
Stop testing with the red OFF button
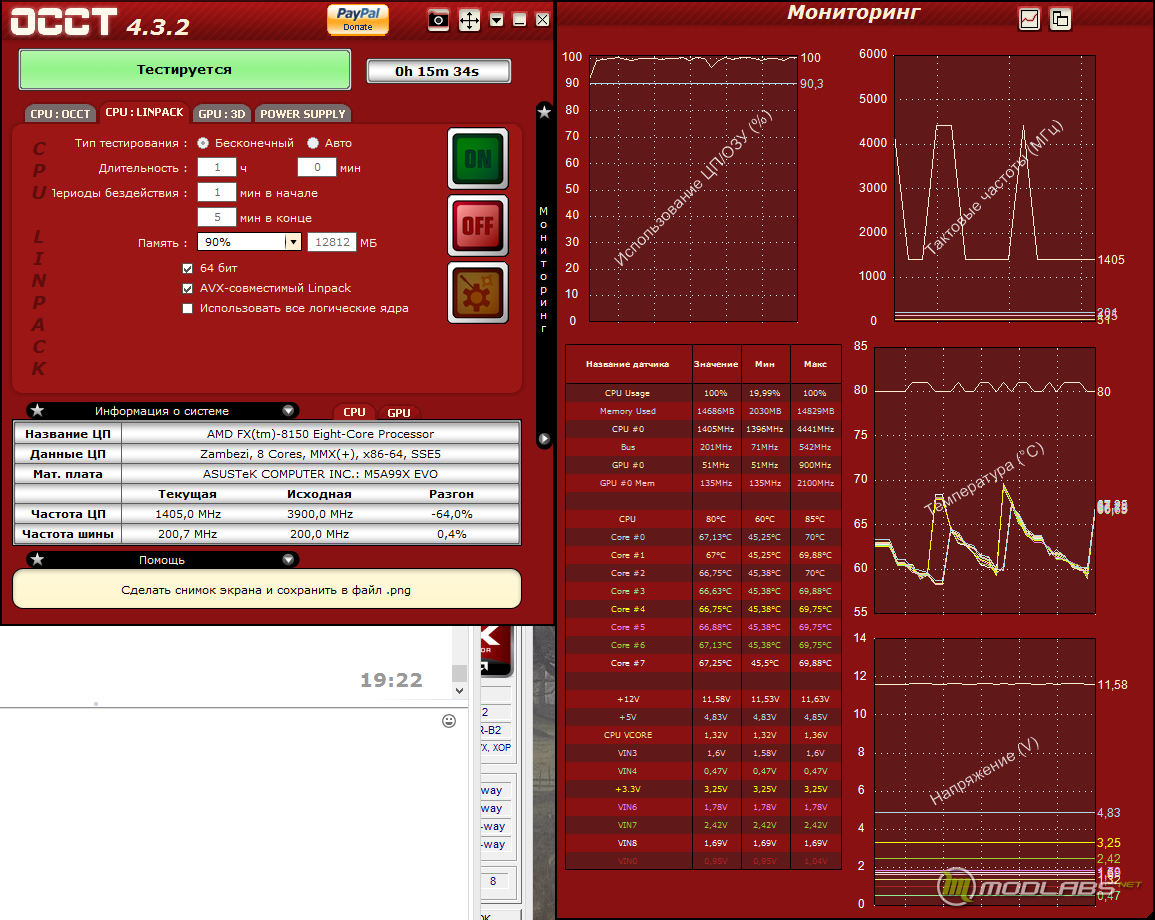478,225
